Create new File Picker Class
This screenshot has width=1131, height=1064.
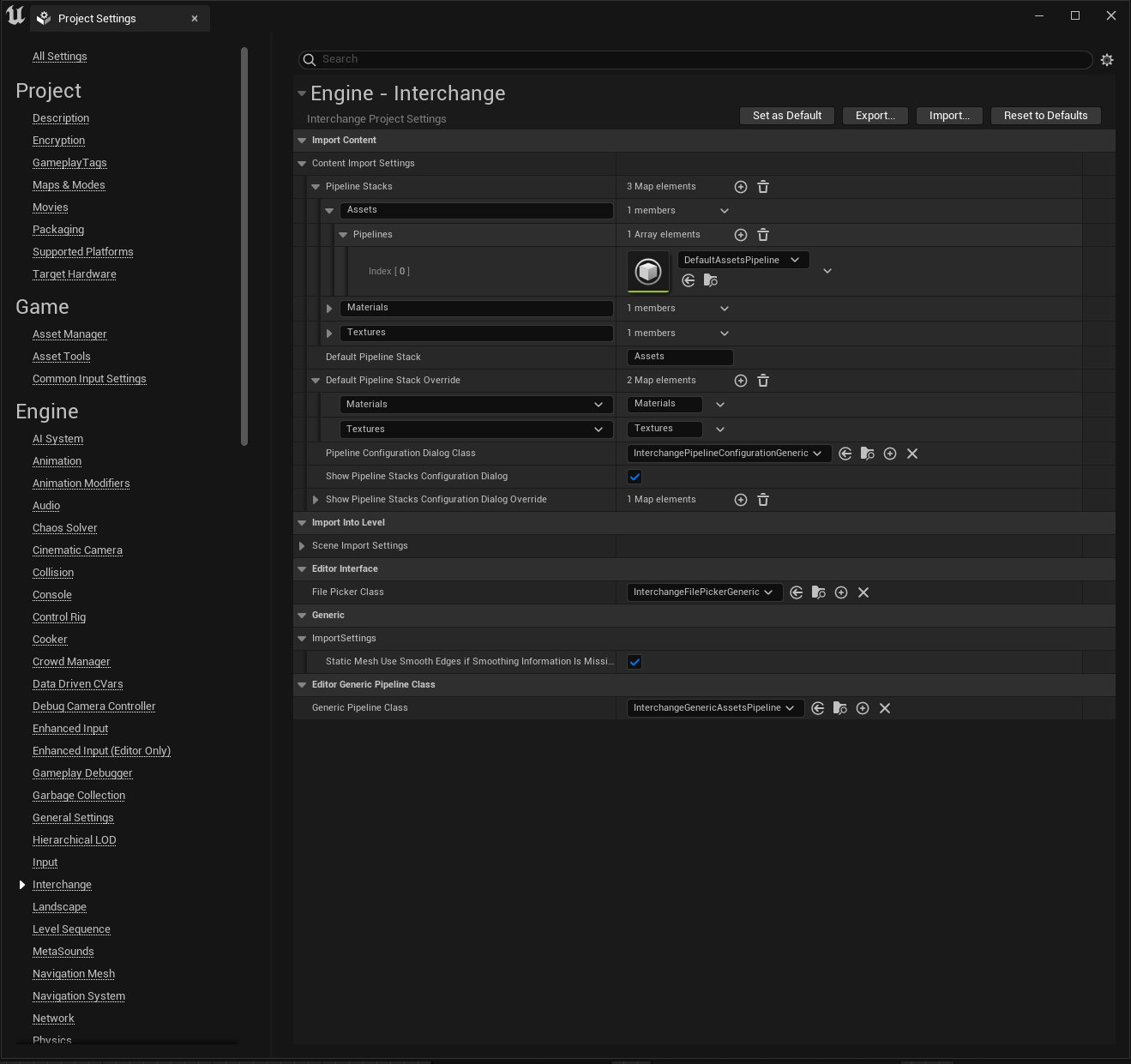841,592
